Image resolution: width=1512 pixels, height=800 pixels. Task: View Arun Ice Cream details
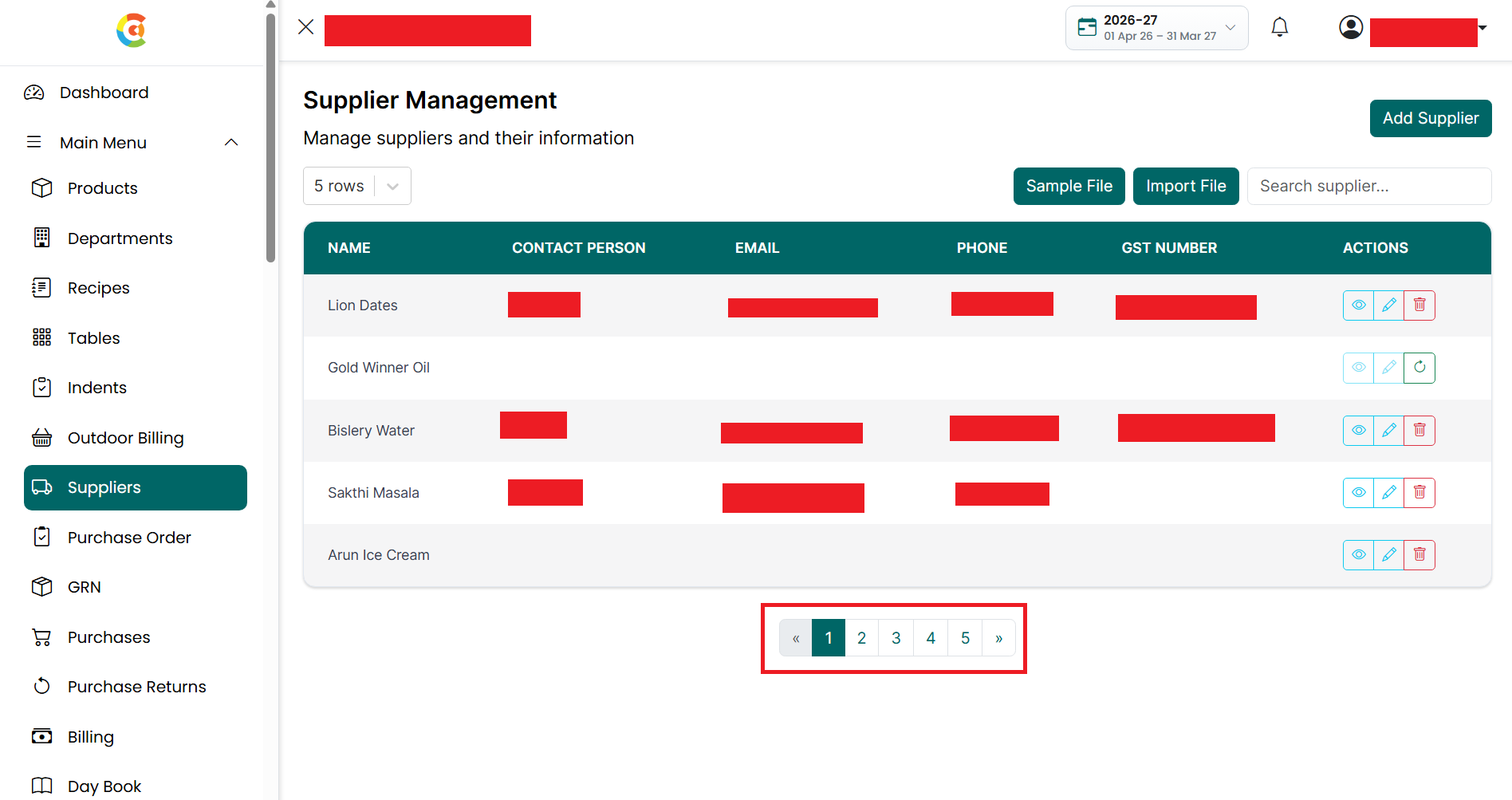(1358, 555)
